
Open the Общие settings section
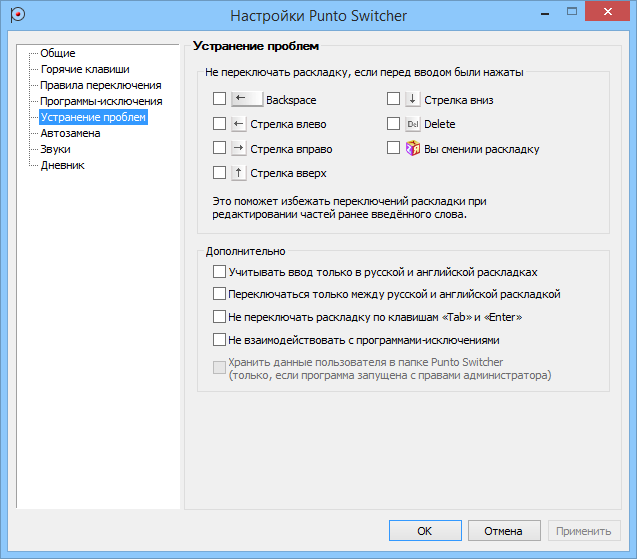click(x=58, y=53)
